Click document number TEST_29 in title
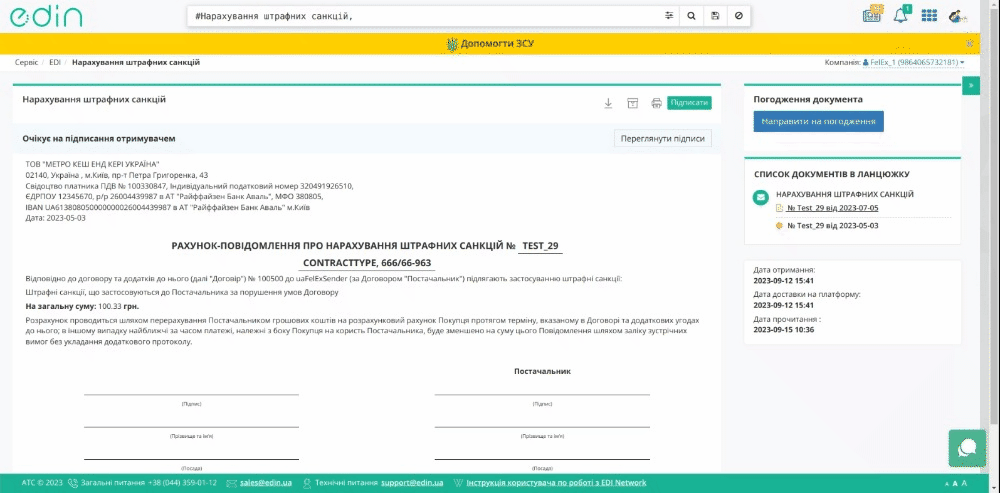 click(x=540, y=246)
